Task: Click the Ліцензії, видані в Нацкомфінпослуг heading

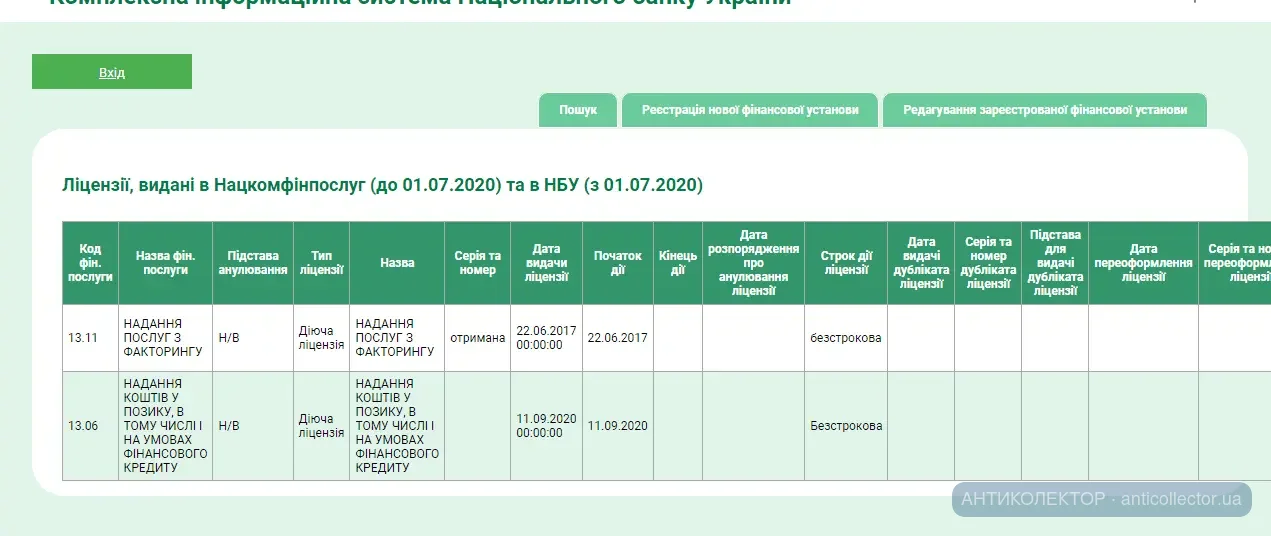Action: click(383, 185)
